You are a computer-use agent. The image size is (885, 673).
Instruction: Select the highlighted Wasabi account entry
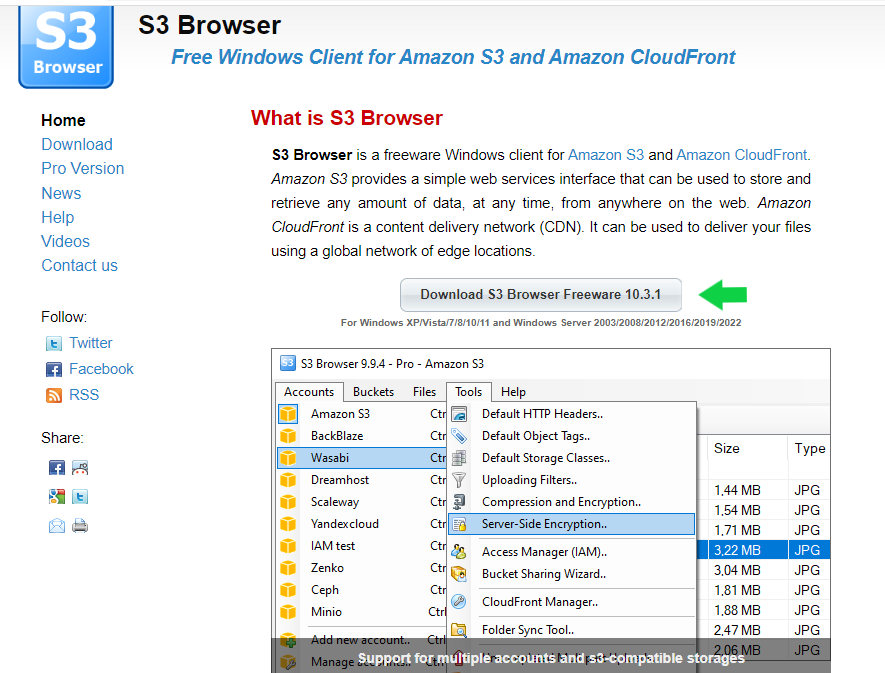[362, 458]
